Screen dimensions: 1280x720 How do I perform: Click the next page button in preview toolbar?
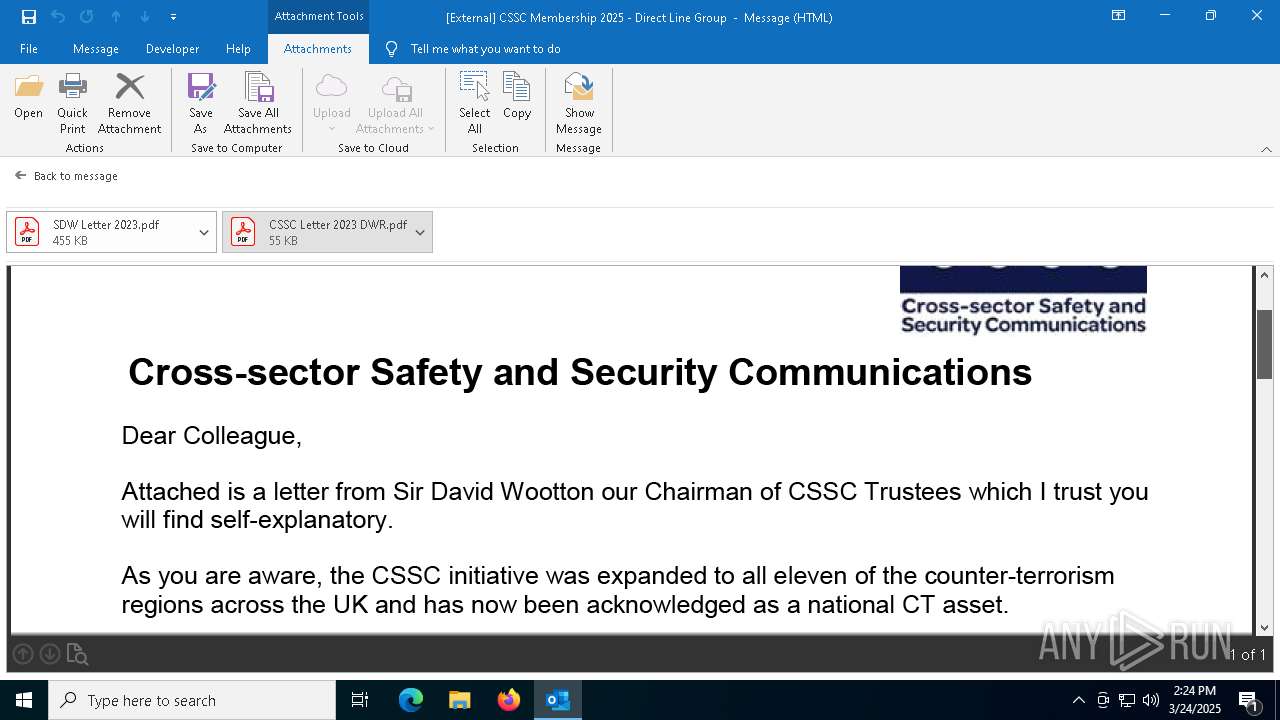[50, 654]
